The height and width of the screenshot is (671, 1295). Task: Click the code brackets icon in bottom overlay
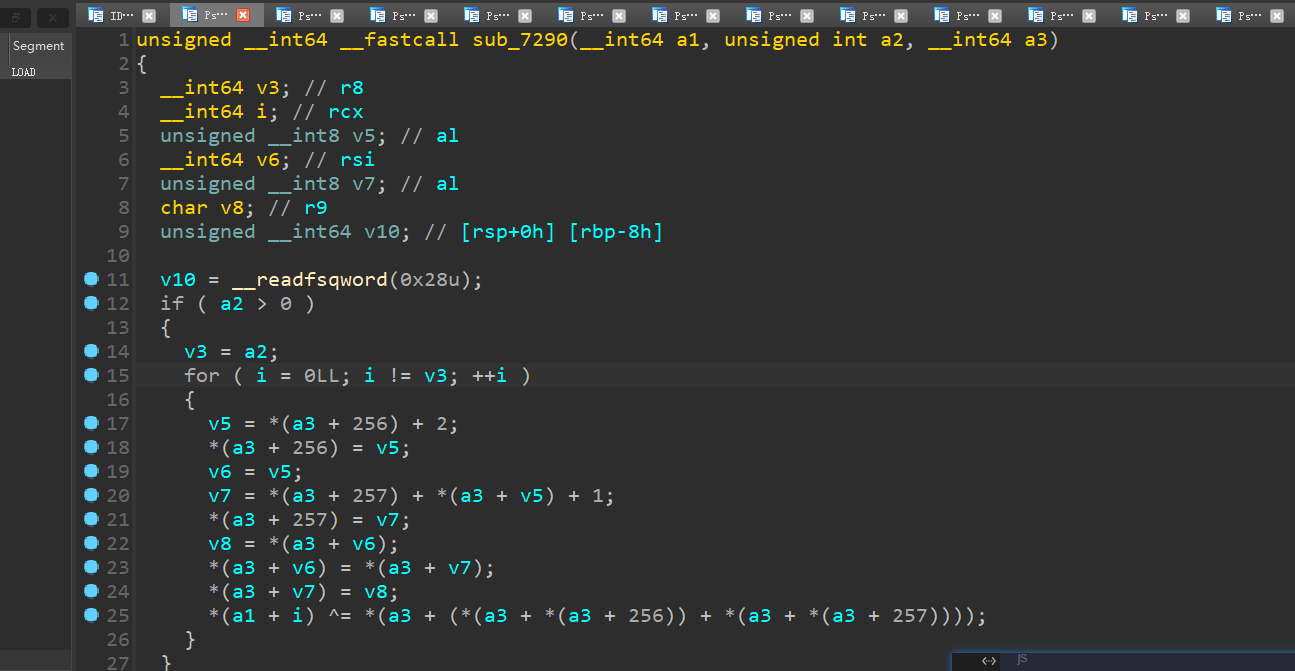988,660
